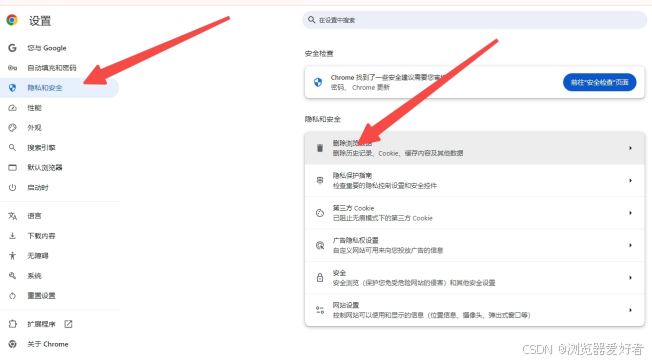Click the magnifier icon for 搜索引擎
Viewport: 652px width, 363px height.
(12, 148)
